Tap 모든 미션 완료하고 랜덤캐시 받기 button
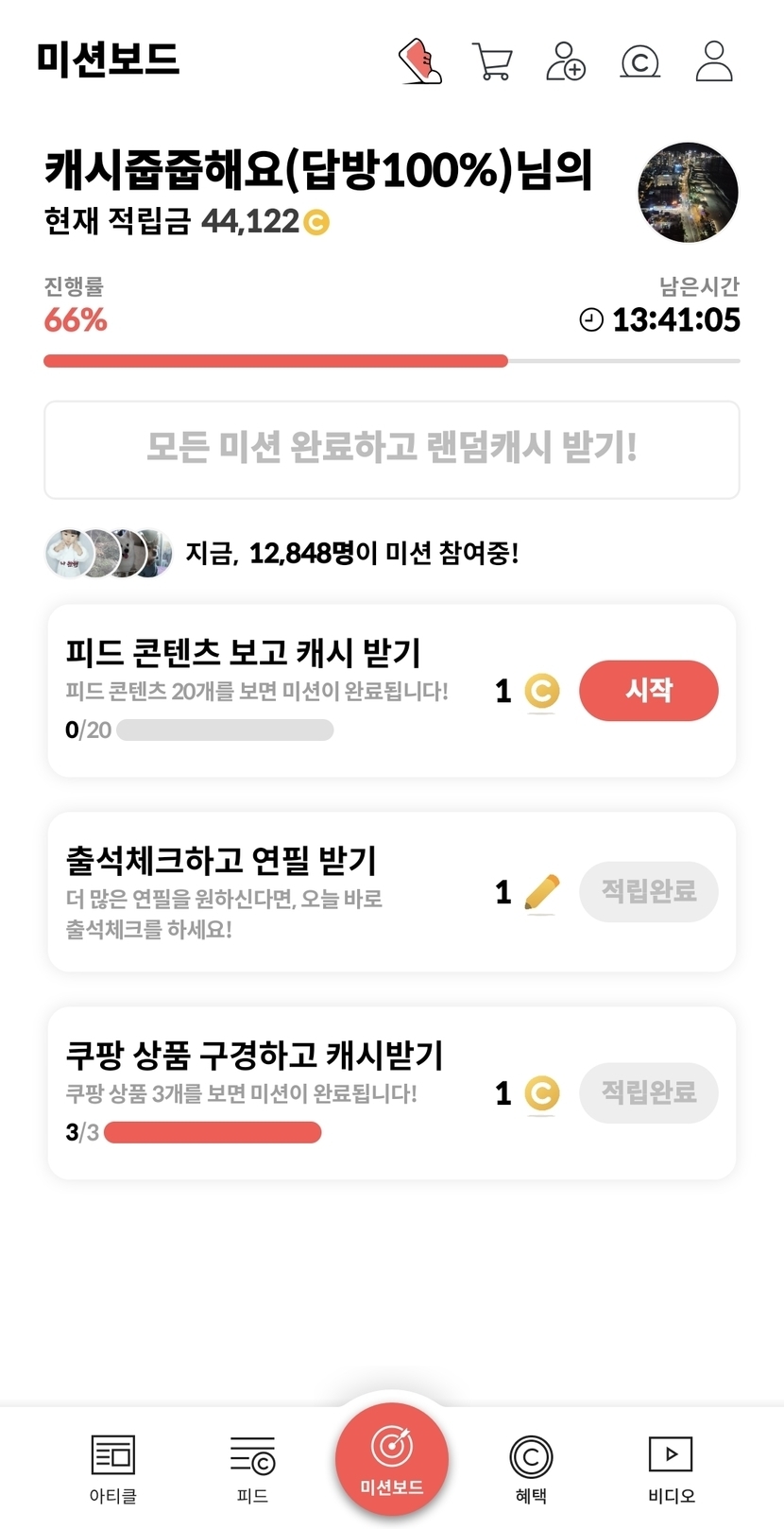Viewport: 784px width, 1529px height. 392,449
